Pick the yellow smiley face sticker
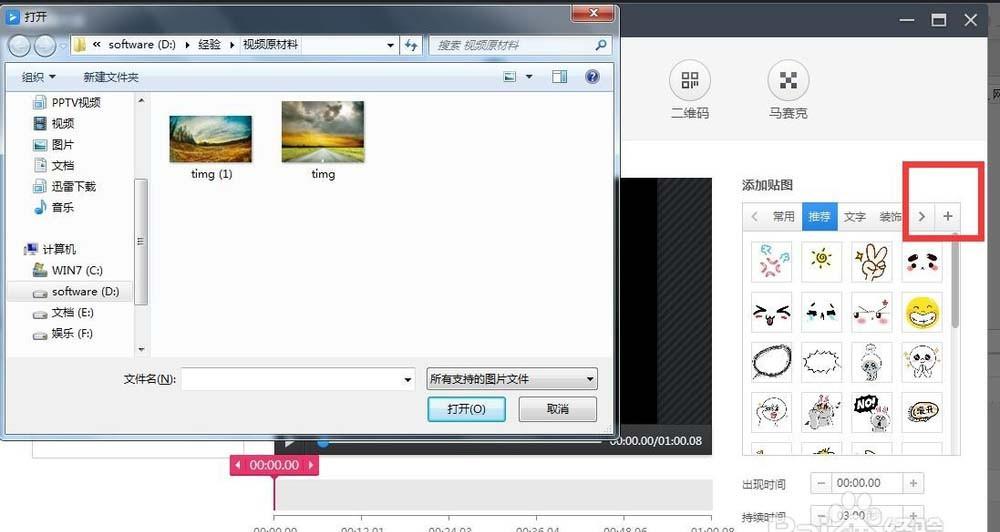This screenshot has height=532, width=1000. click(x=922, y=313)
